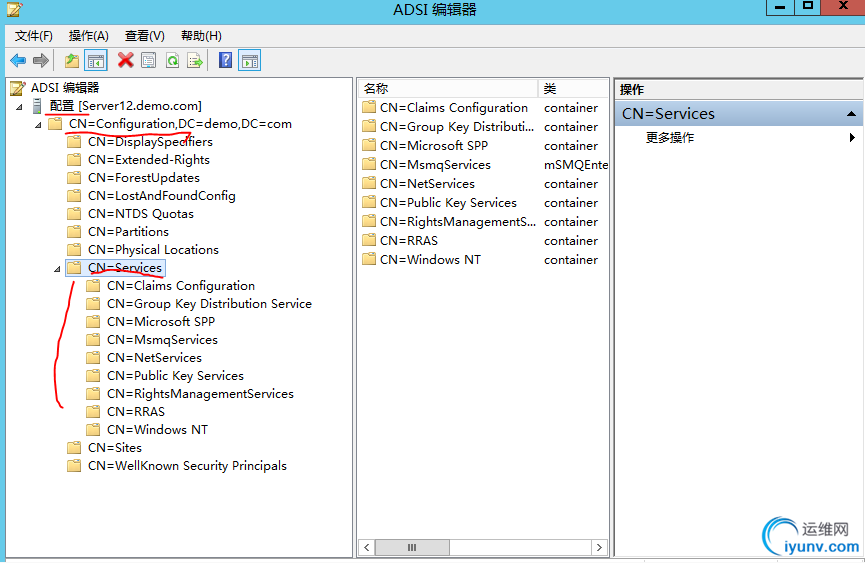
Task: Click the red Delete X icon
Action: coord(126,61)
